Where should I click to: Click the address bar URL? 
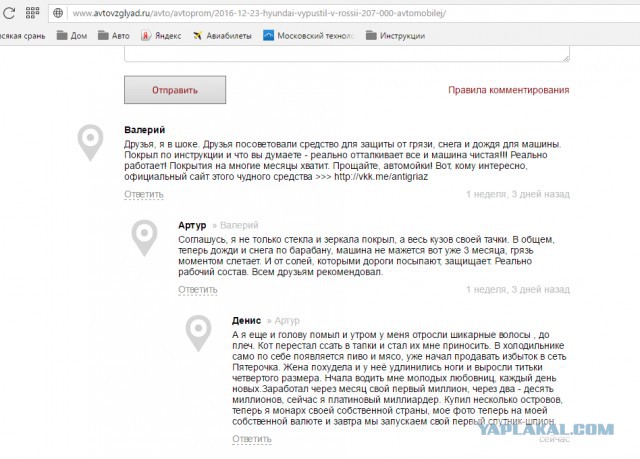point(259,13)
